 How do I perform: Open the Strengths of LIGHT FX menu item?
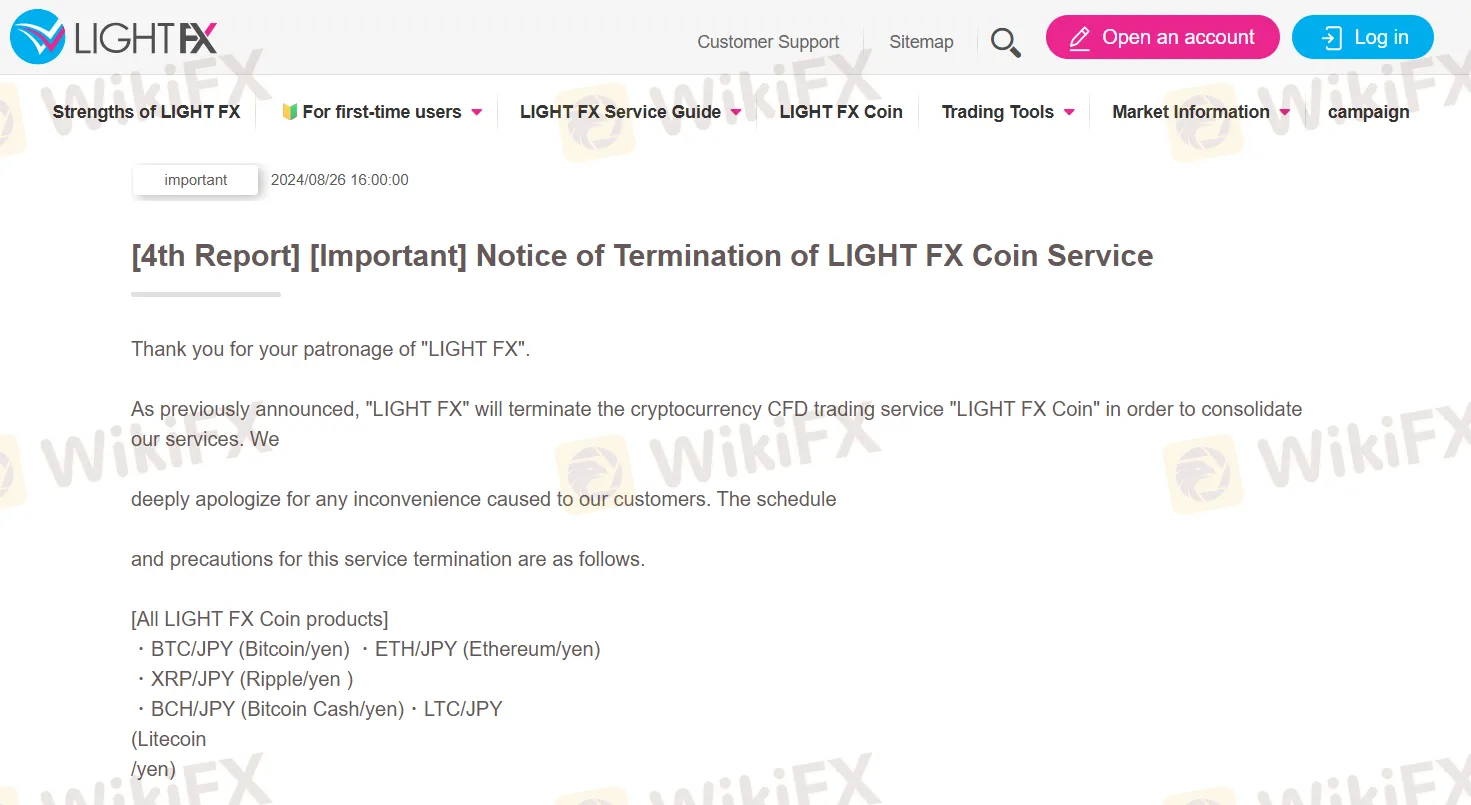[146, 112]
